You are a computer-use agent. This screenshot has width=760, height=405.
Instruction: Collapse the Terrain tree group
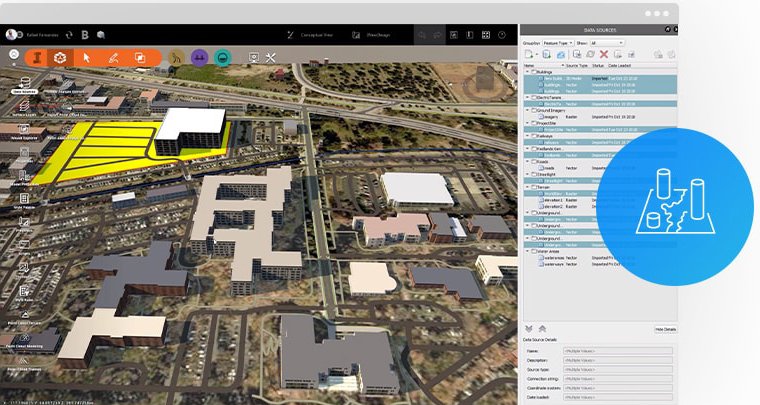click(528, 187)
